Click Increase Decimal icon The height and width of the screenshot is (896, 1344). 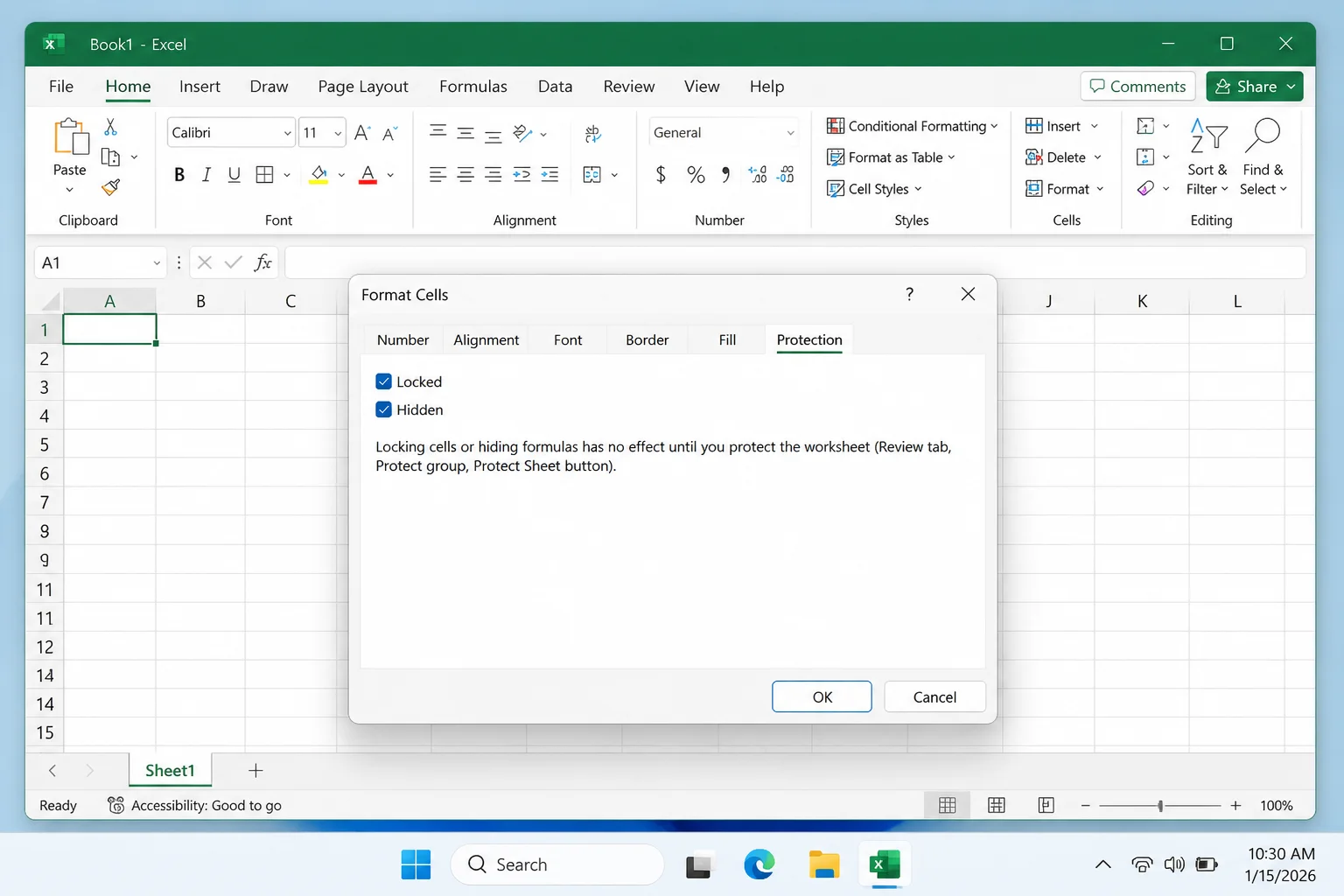pos(758,175)
